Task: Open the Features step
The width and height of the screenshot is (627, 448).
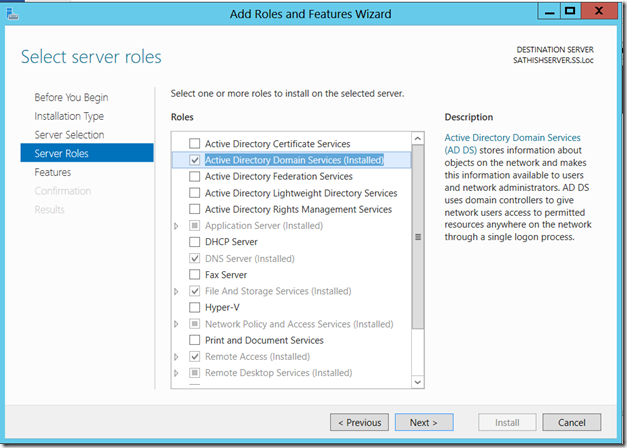Action: 53,172
